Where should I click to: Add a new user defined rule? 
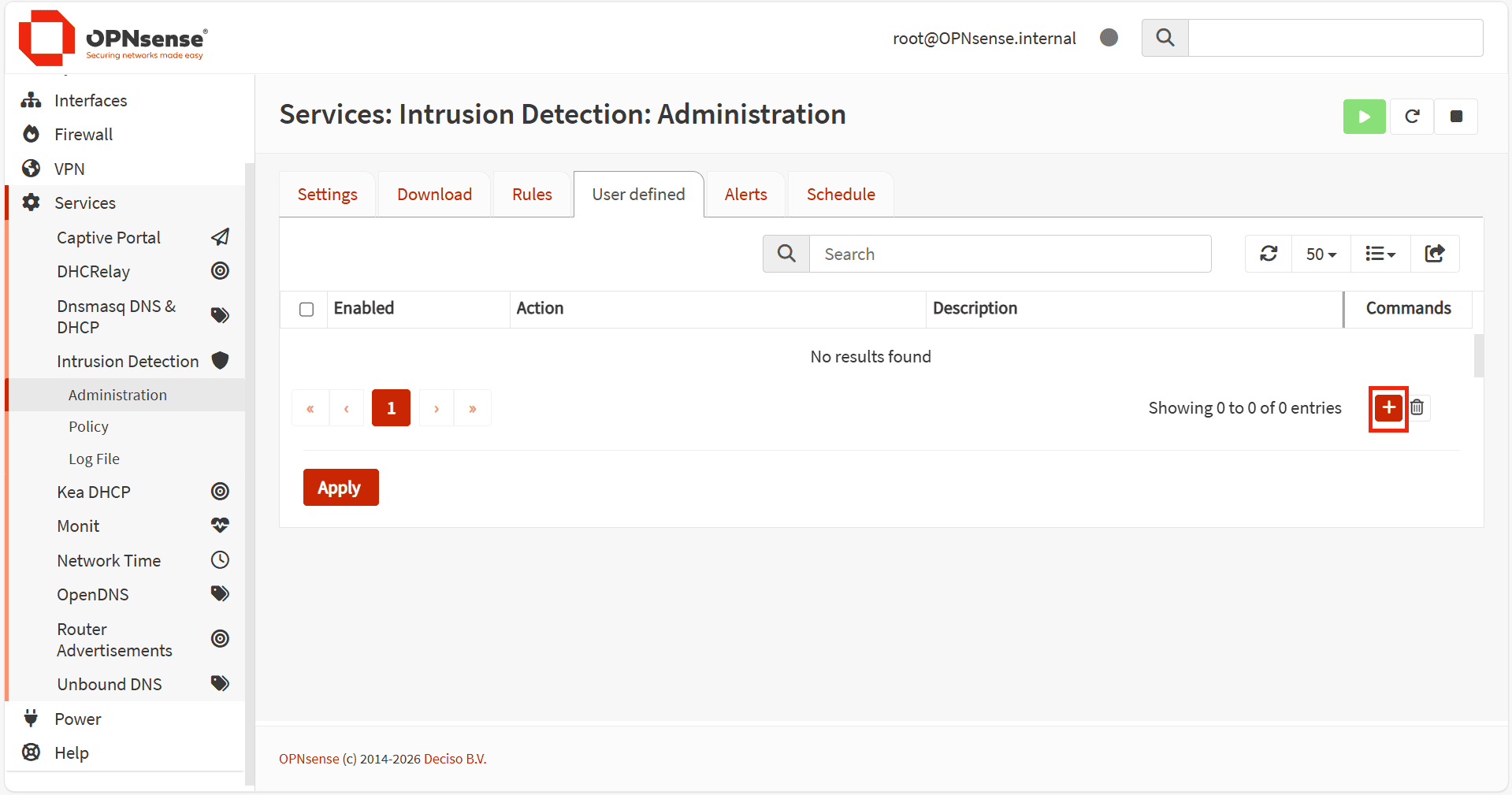click(1388, 408)
